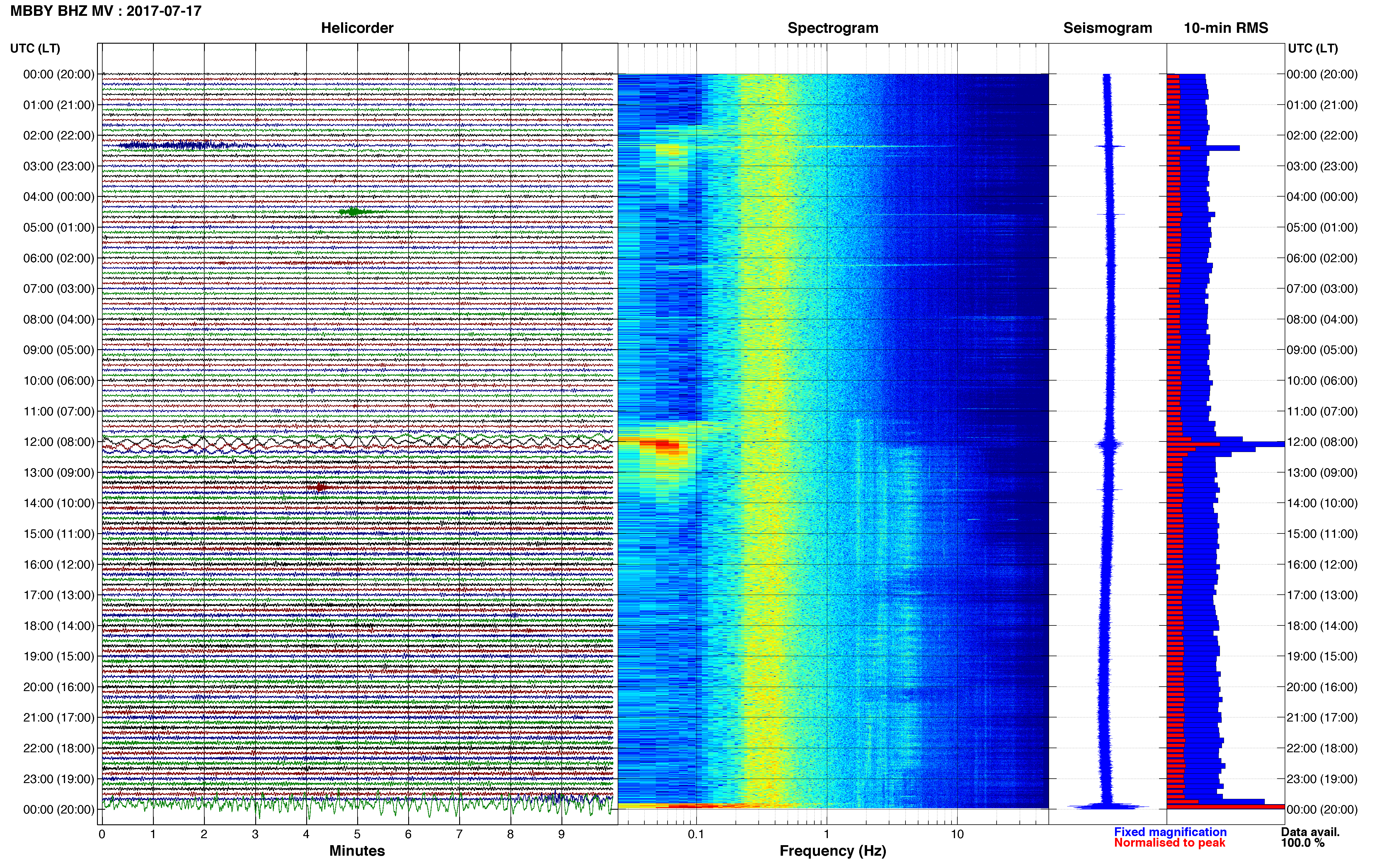Select the Helicorder panel heading

click(x=357, y=28)
